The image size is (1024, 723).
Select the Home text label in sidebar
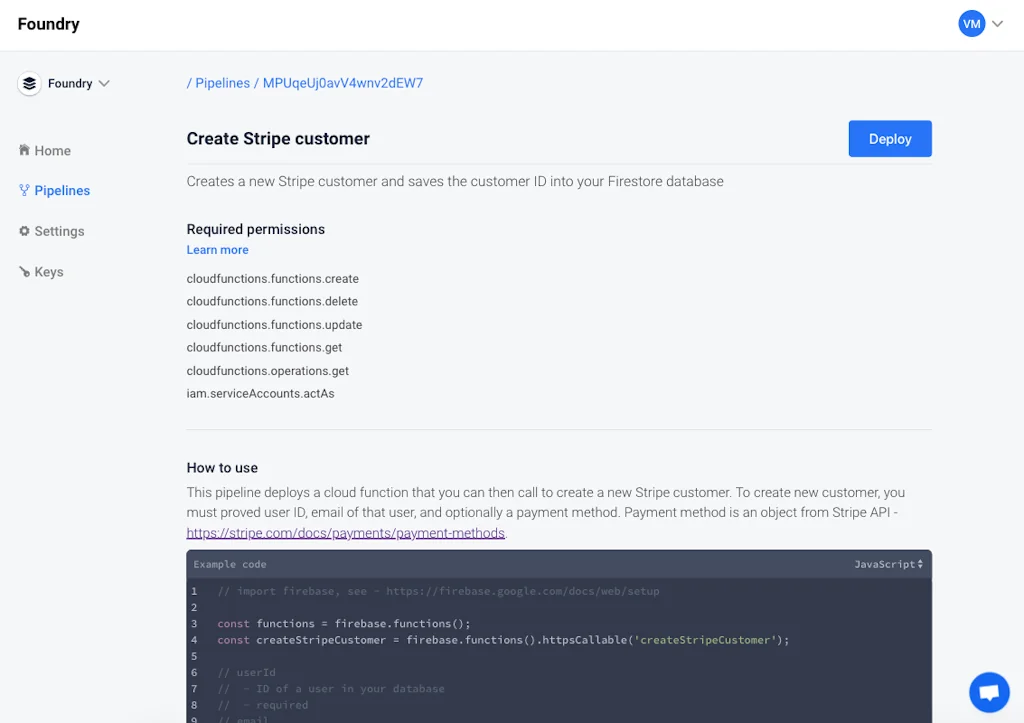[x=53, y=151]
